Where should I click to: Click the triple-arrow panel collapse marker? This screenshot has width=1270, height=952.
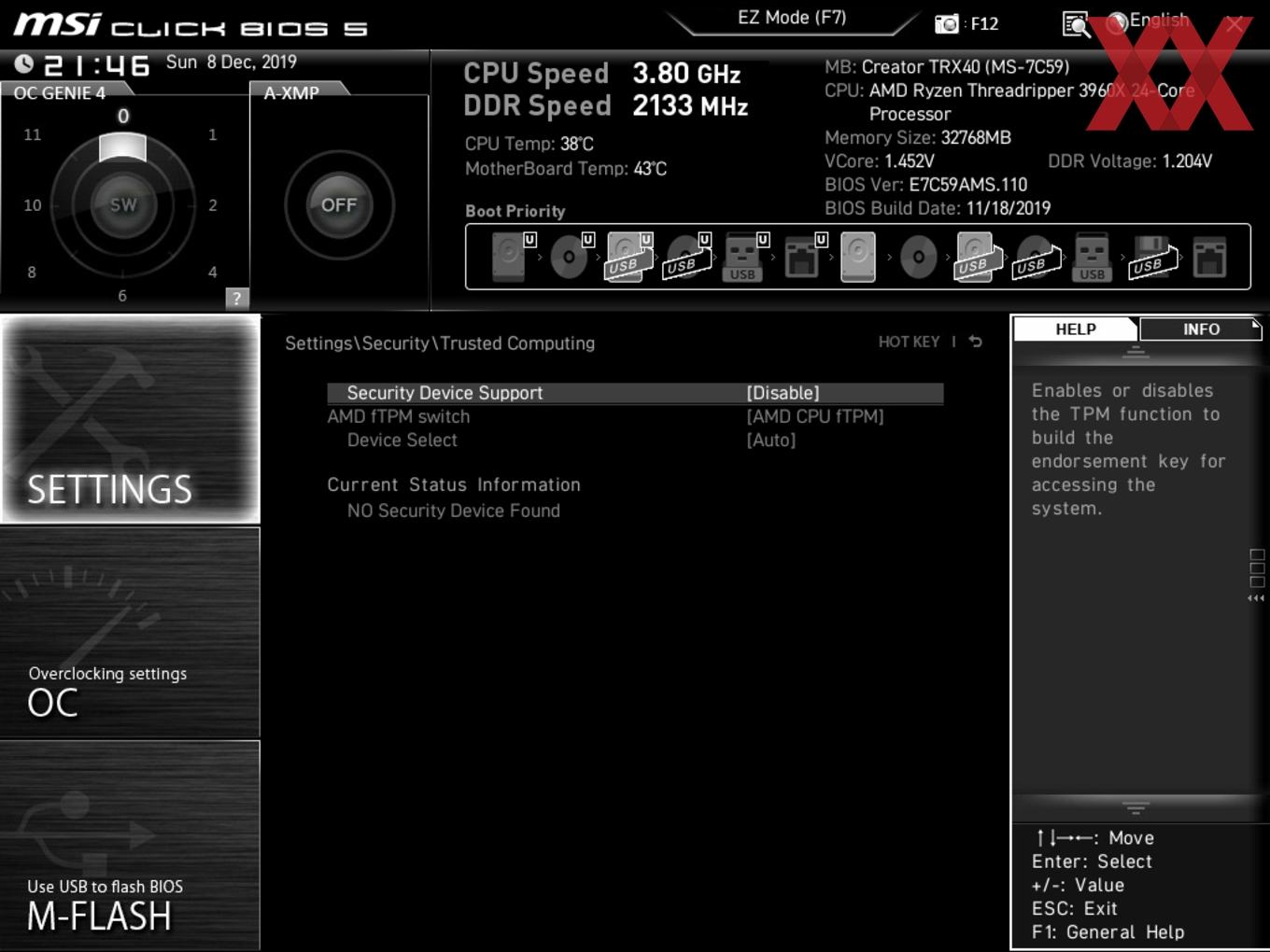pos(1256,598)
